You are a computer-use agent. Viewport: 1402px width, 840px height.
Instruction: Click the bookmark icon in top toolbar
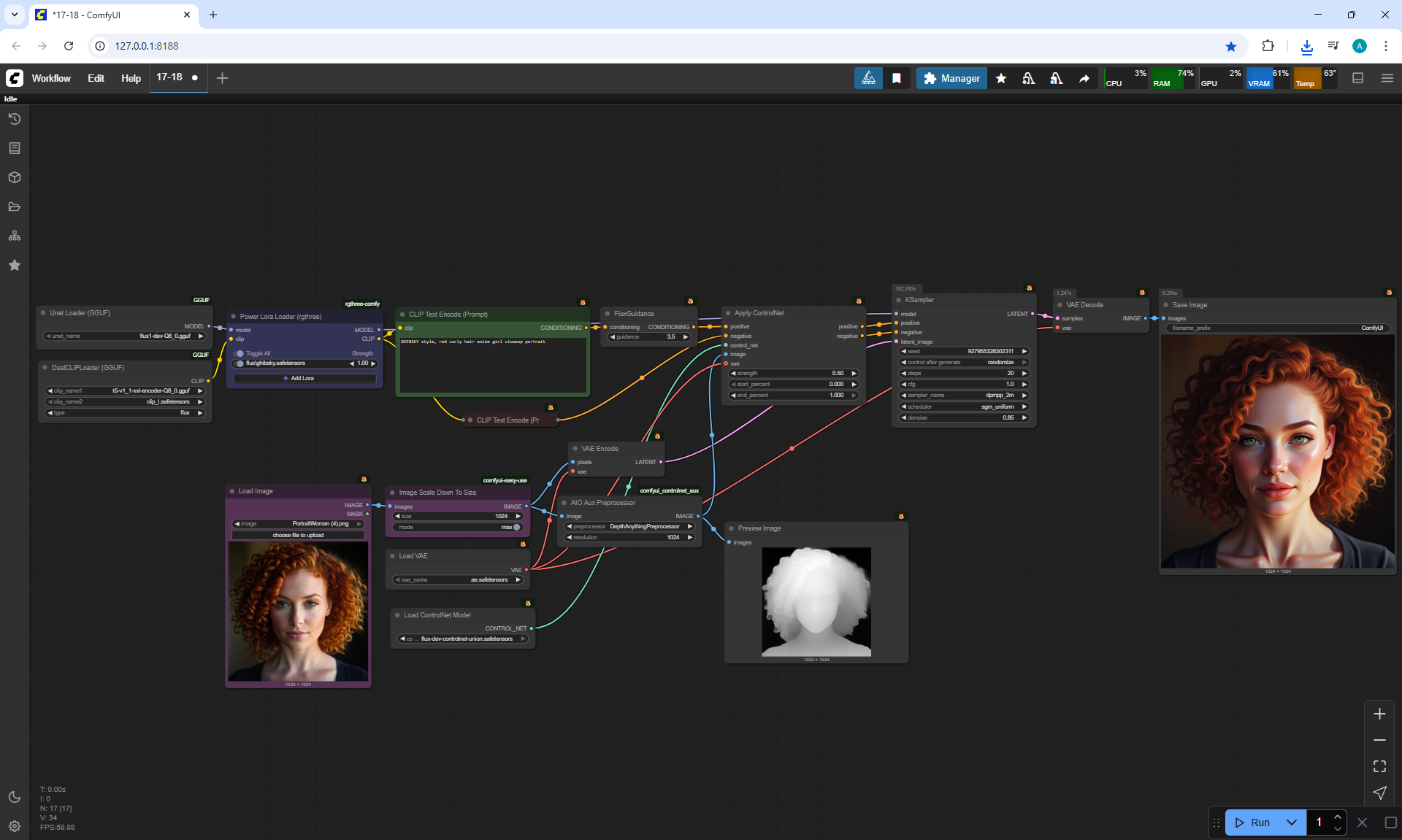897,78
